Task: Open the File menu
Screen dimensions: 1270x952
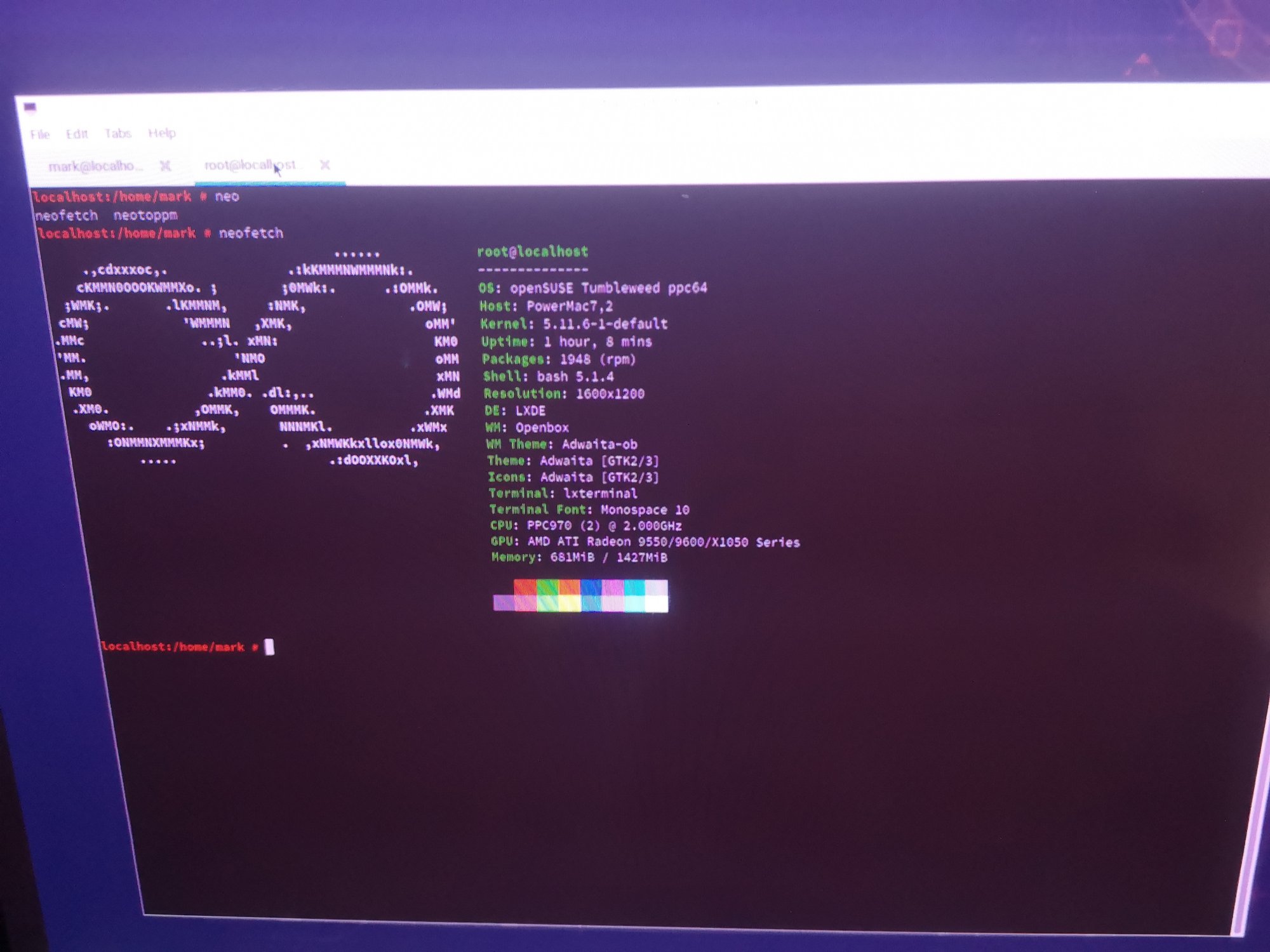Action: click(40, 135)
